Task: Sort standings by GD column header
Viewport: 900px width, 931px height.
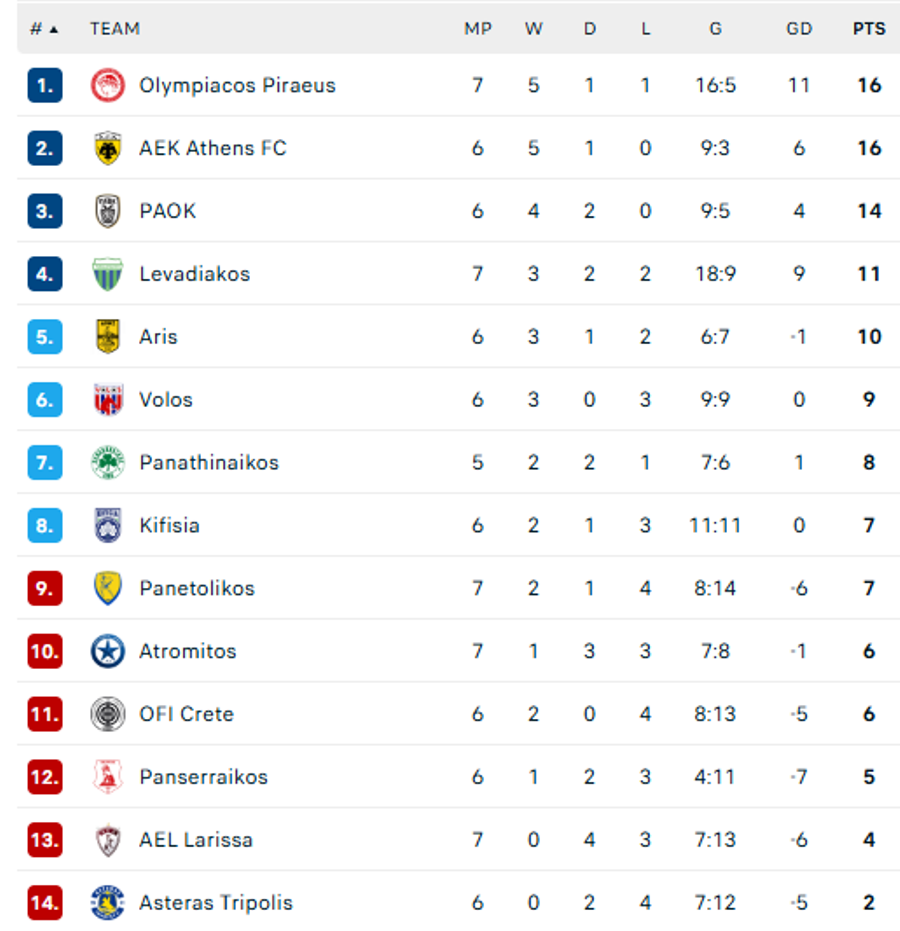Action: tap(798, 29)
